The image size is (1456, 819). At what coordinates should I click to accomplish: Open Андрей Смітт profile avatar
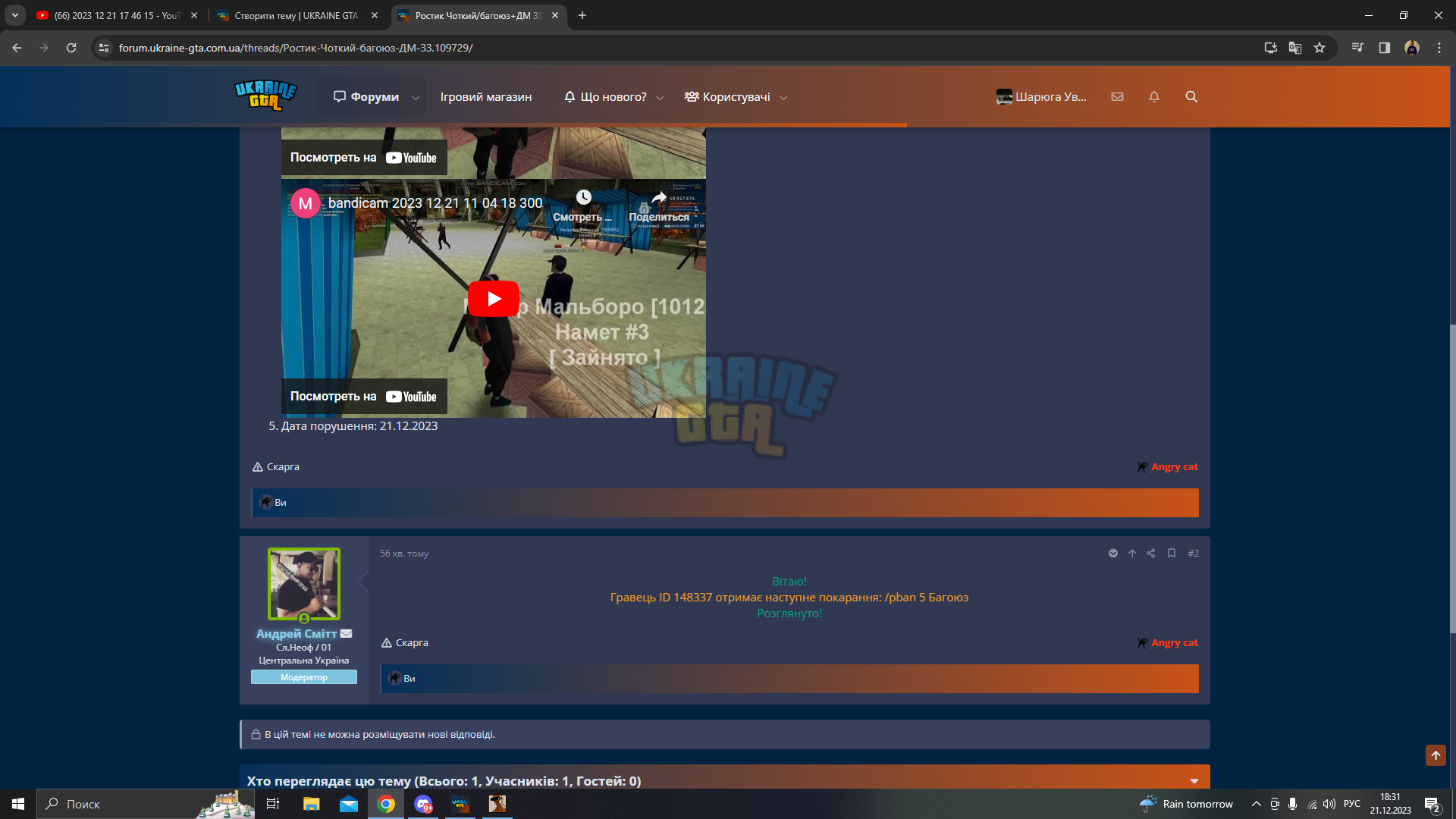tap(304, 584)
